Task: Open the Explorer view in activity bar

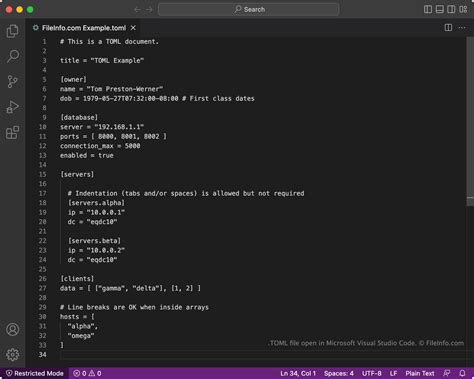Action: (13, 31)
